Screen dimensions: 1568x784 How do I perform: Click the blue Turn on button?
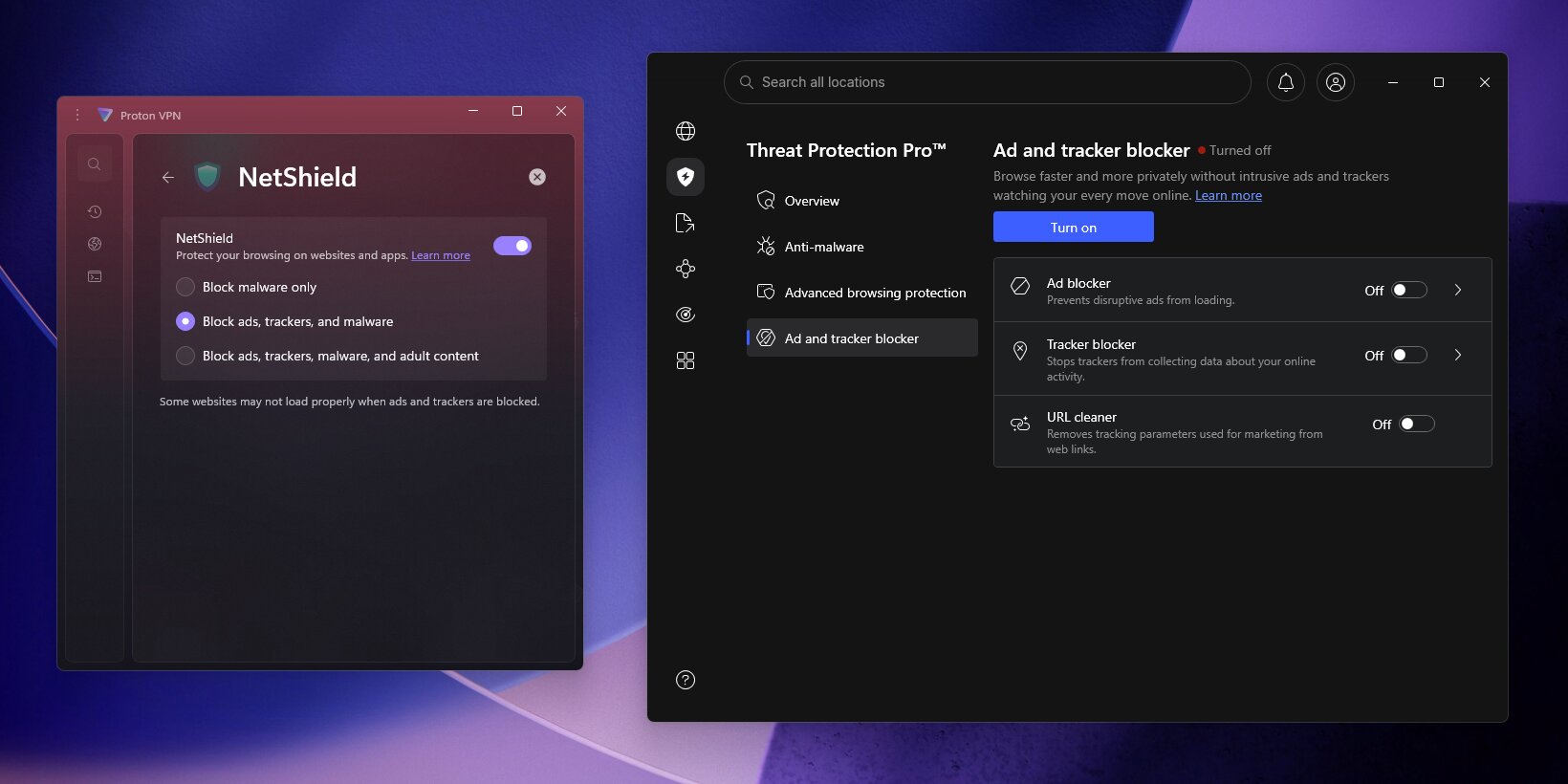[x=1074, y=227]
